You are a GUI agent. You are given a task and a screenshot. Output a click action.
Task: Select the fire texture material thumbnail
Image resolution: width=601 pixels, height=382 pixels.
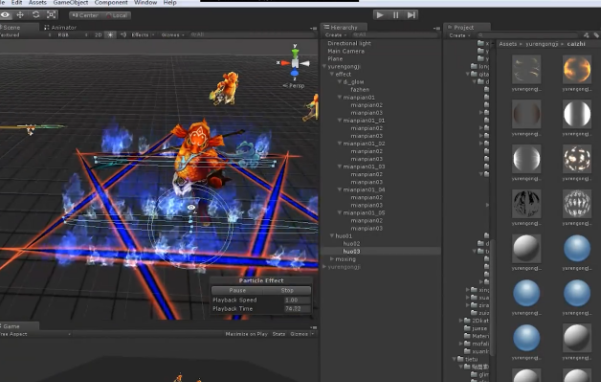[577, 69]
